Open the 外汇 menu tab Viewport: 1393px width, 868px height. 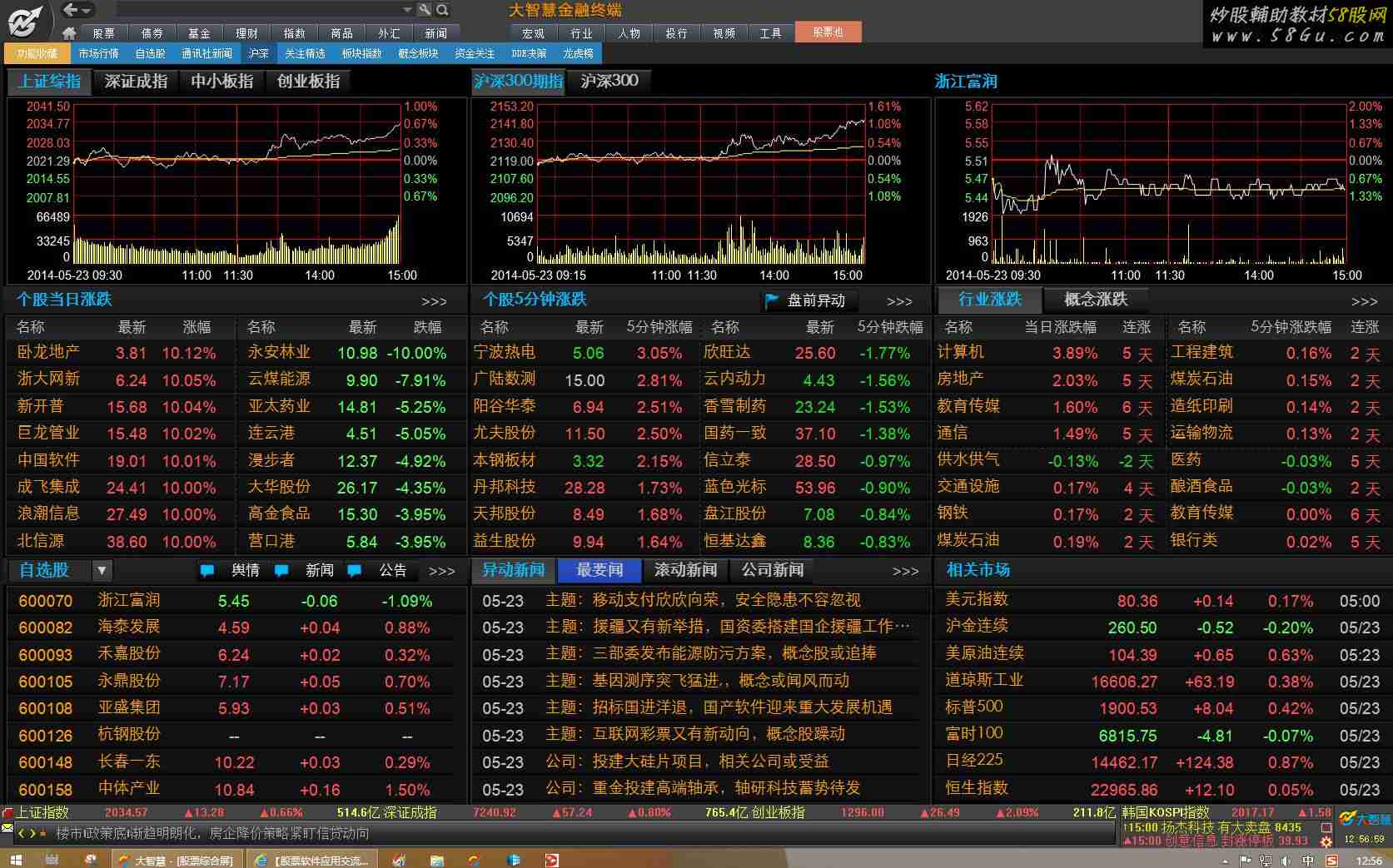coord(389,33)
